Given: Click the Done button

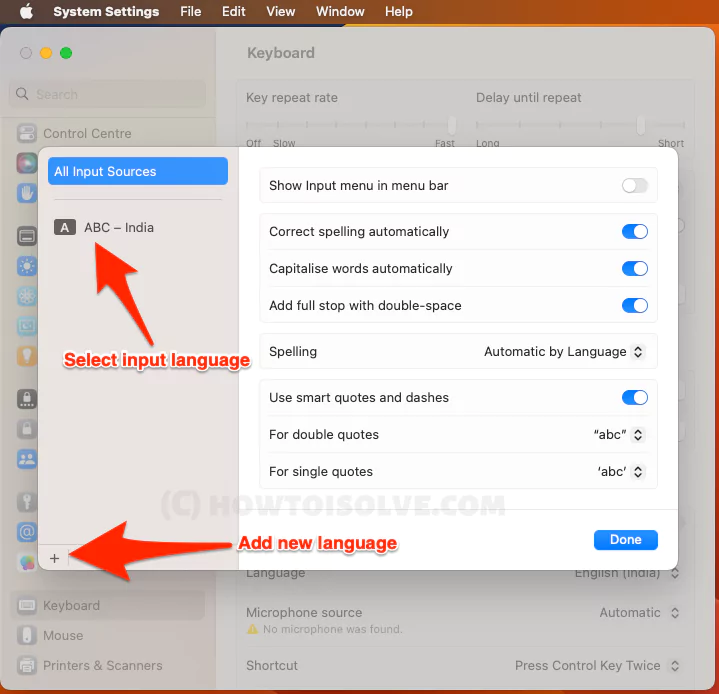Looking at the screenshot, I should point(625,540).
